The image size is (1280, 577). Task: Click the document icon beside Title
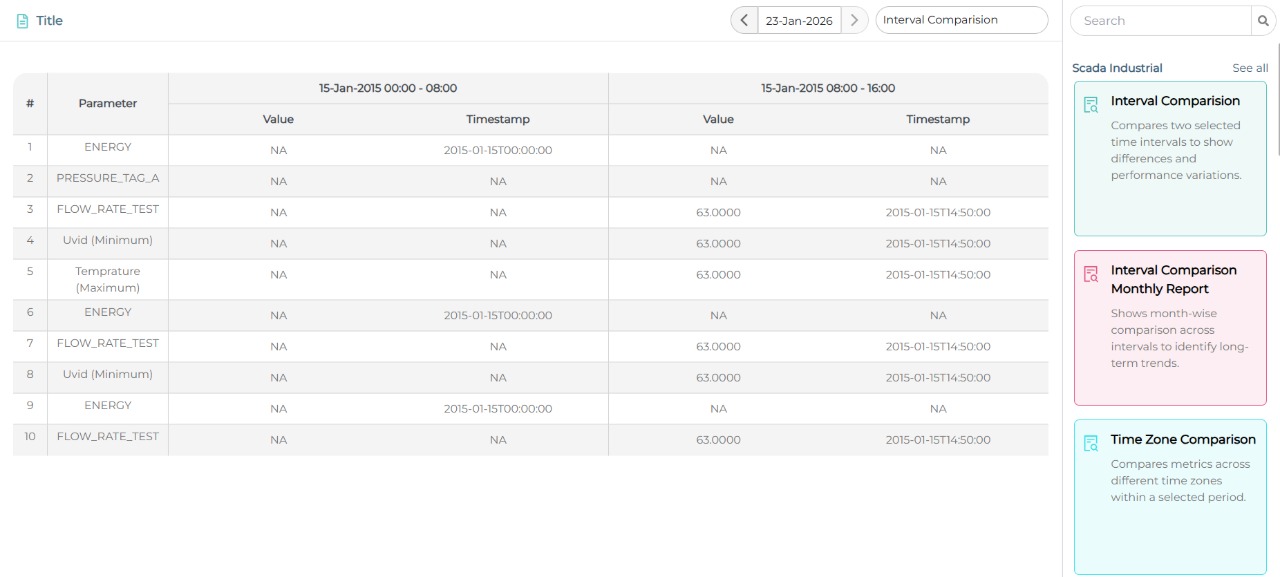(22, 21)
